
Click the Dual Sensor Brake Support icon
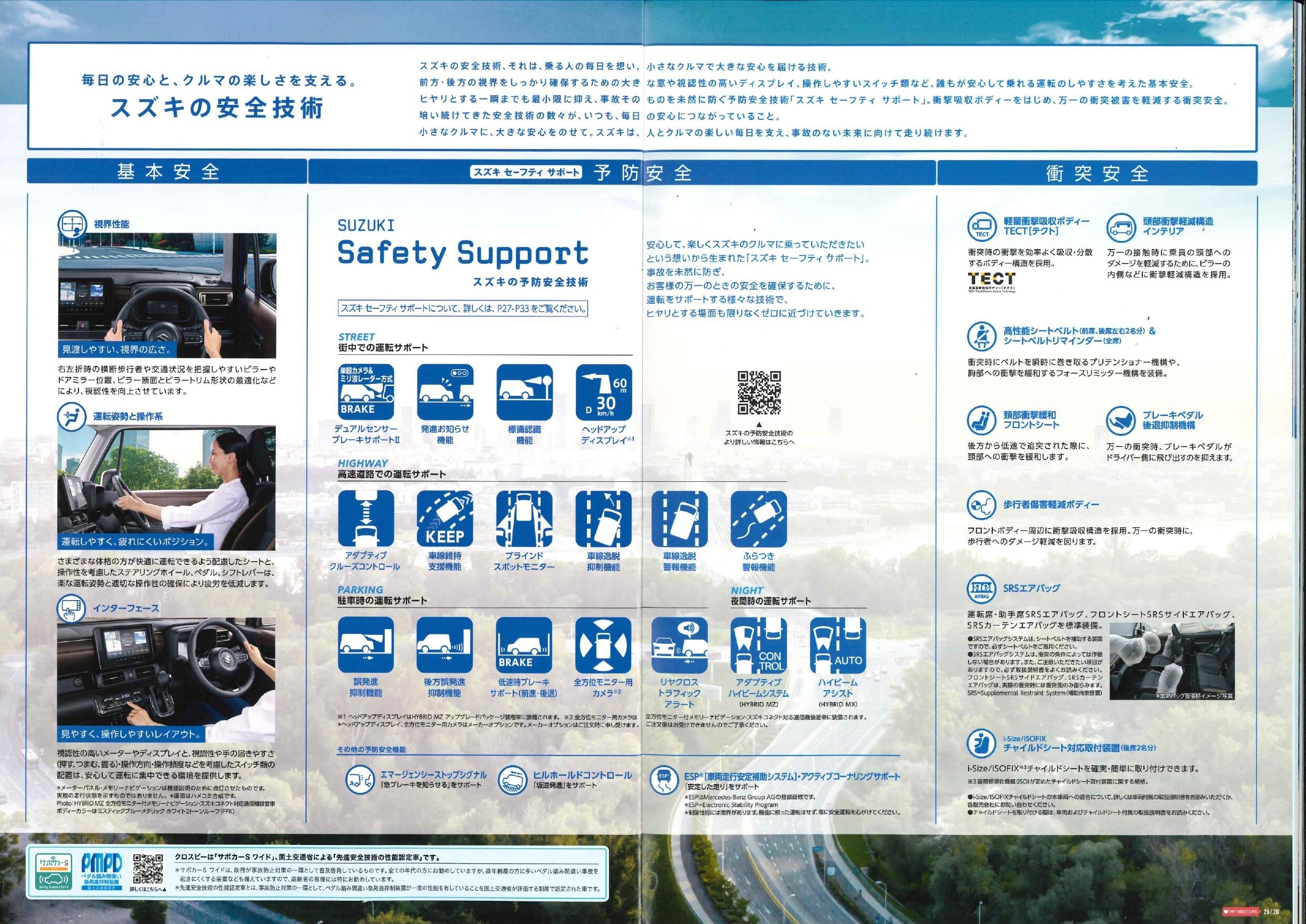coord(366,392)
